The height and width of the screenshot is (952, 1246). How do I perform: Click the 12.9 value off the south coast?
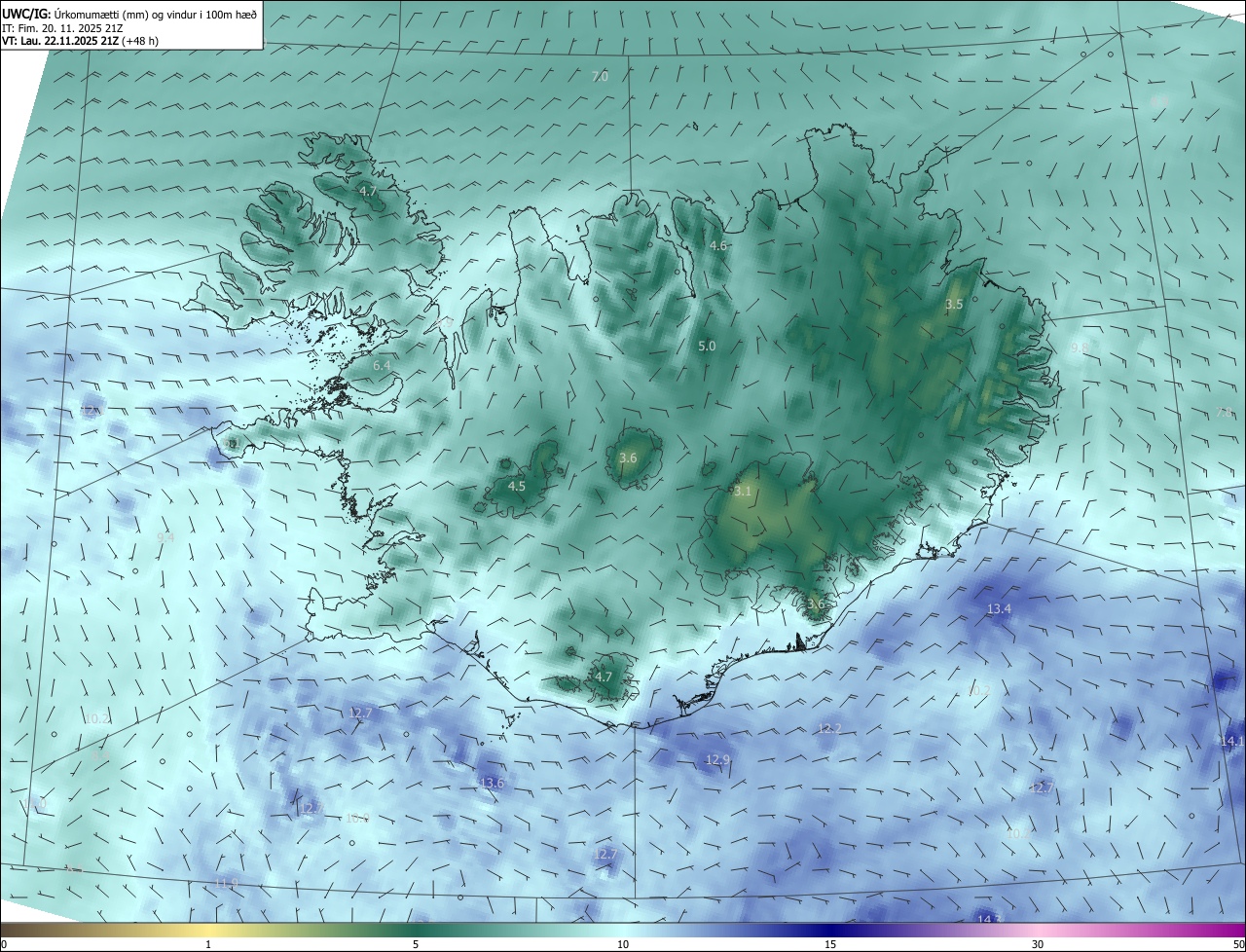717,759
